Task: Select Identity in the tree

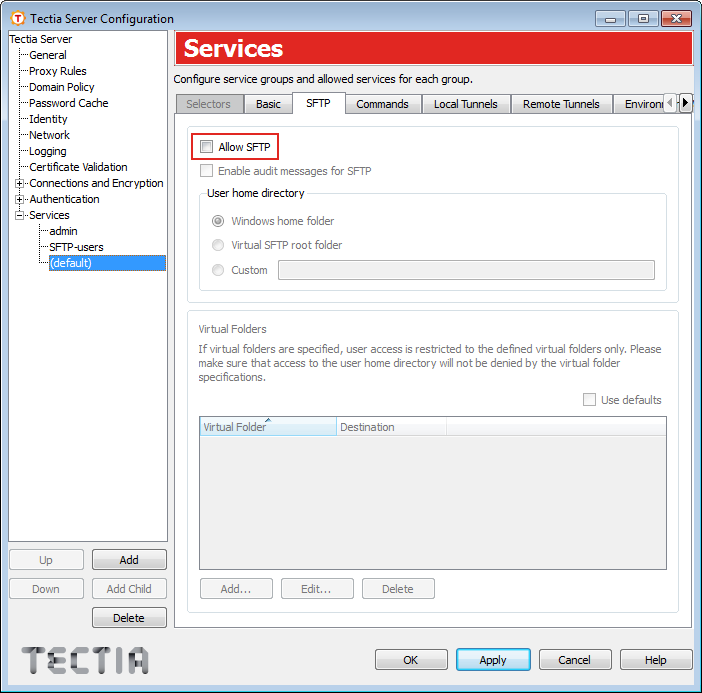Action: [48, 119]
